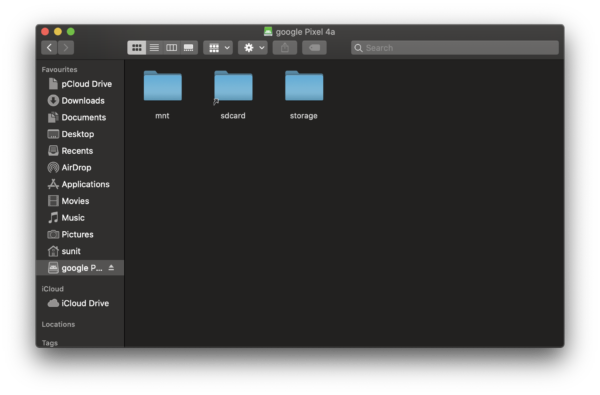Click the Music note icon
600x395 pixels.
click(53, 218)
